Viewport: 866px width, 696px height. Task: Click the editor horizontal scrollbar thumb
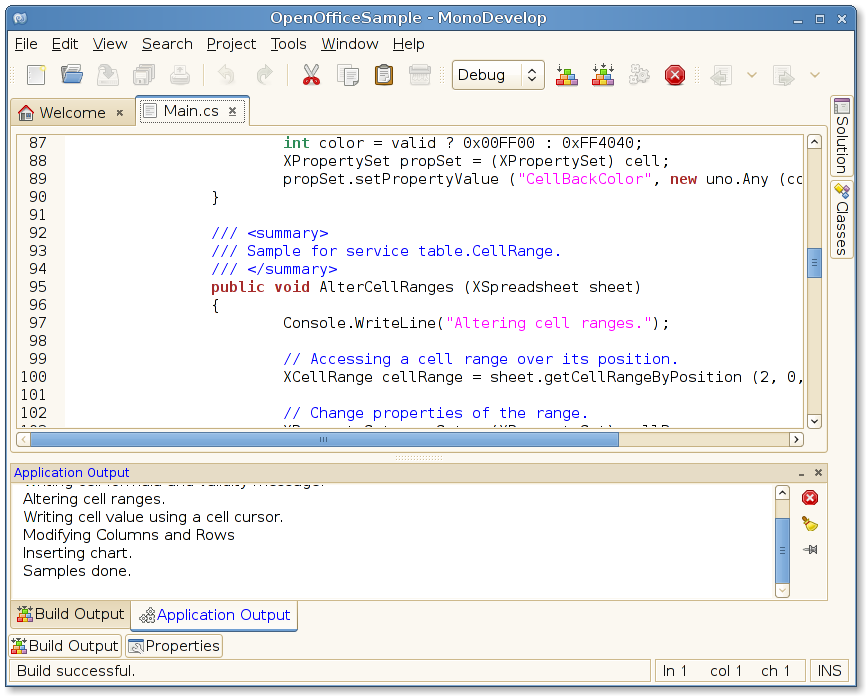click(x=324, y=440)
